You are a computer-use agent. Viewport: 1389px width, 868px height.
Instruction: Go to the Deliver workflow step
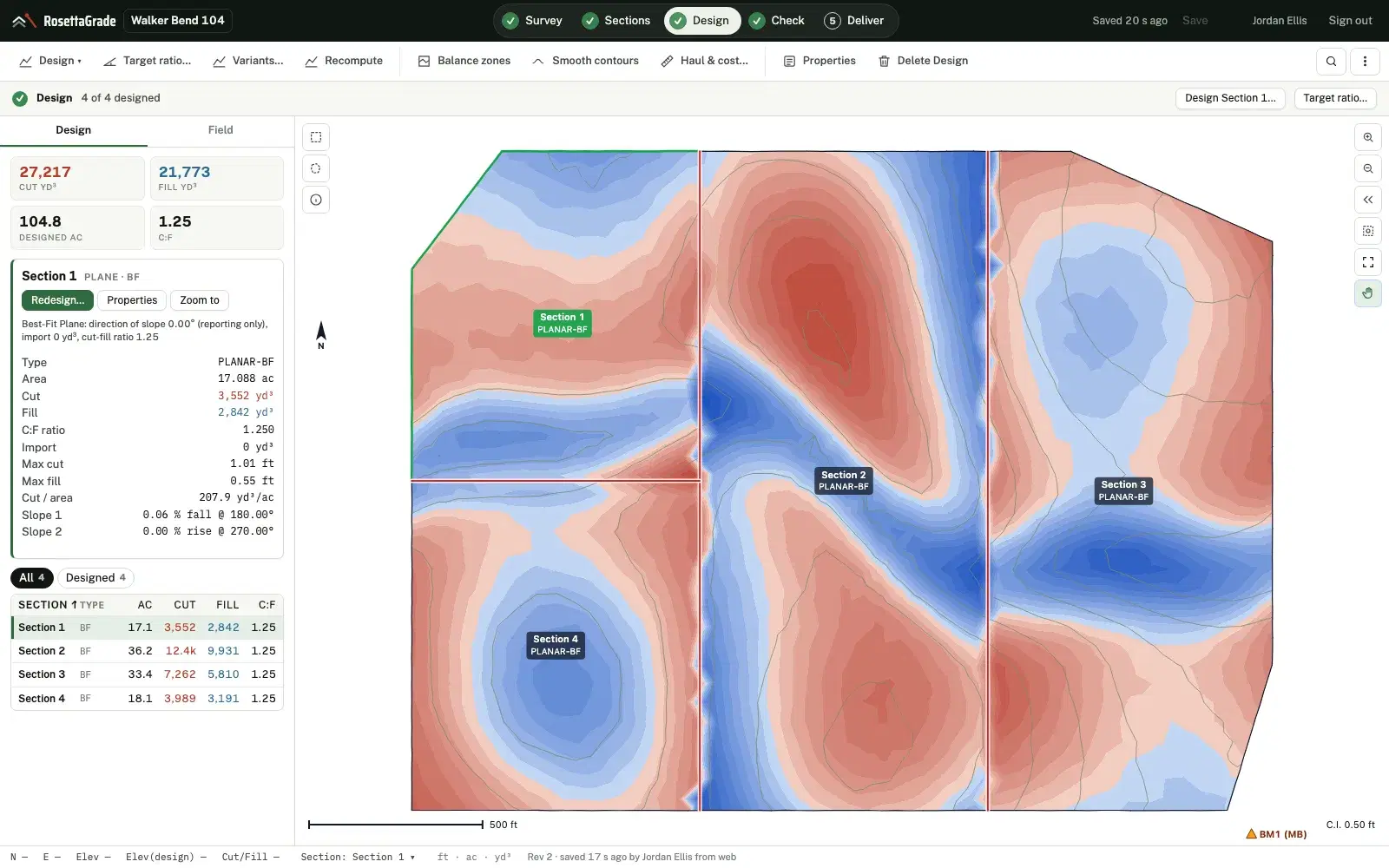pos(854,21)
